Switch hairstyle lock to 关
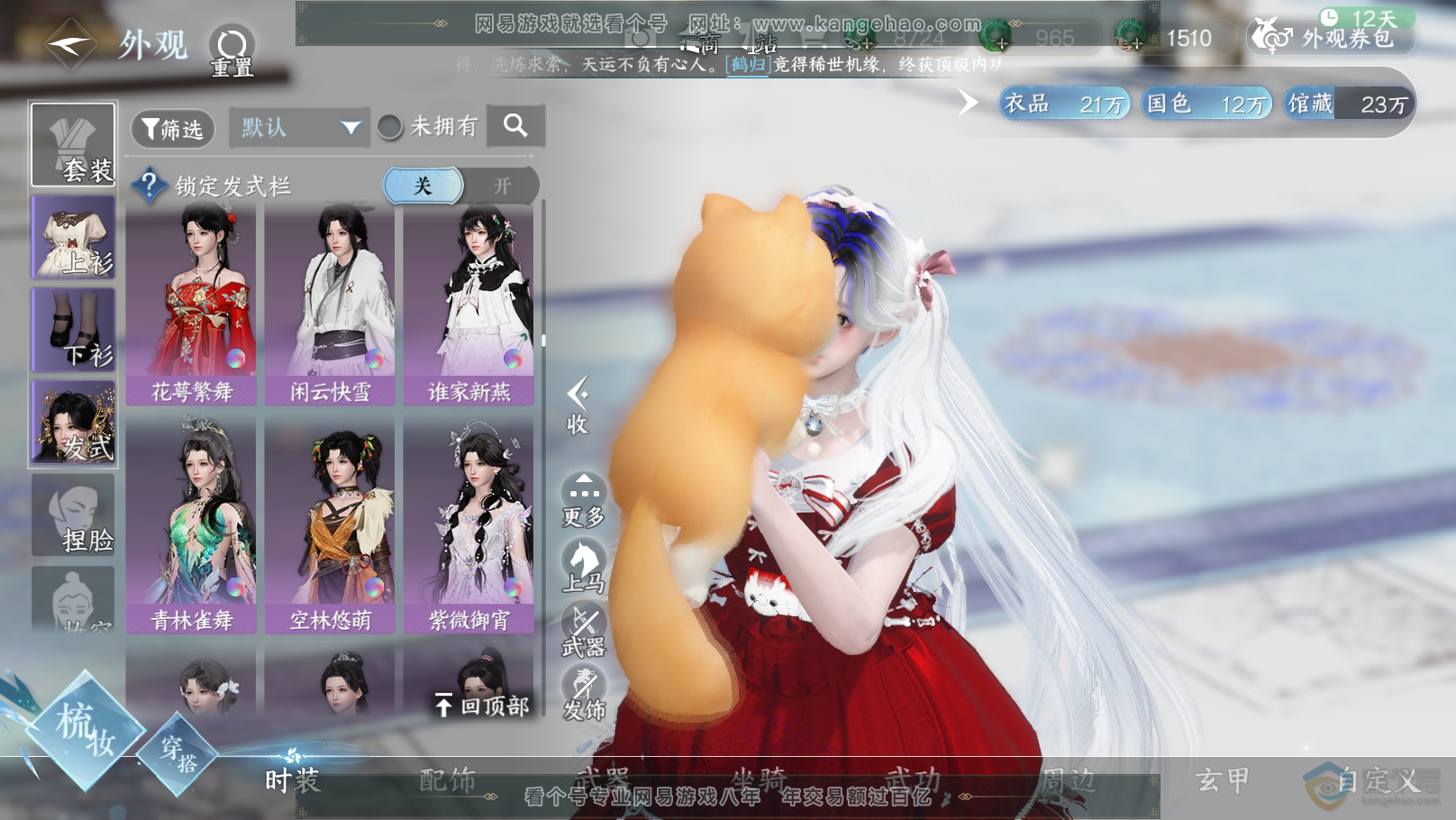Screen dimensions: 1456x820 coord(423,186)
